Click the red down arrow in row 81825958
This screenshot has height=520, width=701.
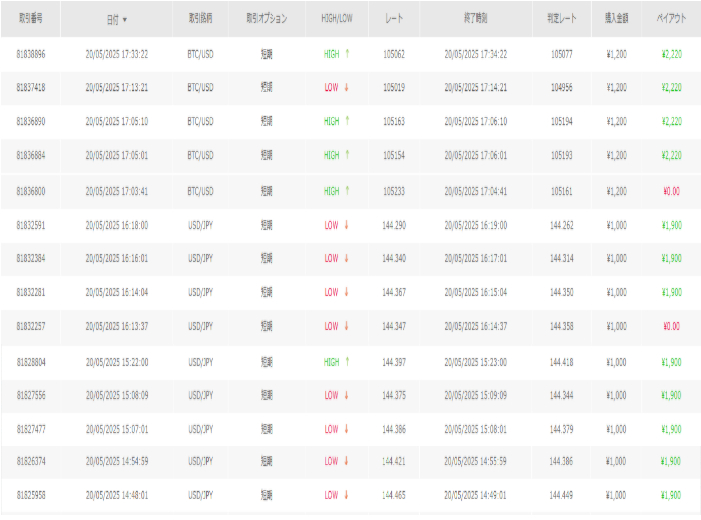point(346,495)
